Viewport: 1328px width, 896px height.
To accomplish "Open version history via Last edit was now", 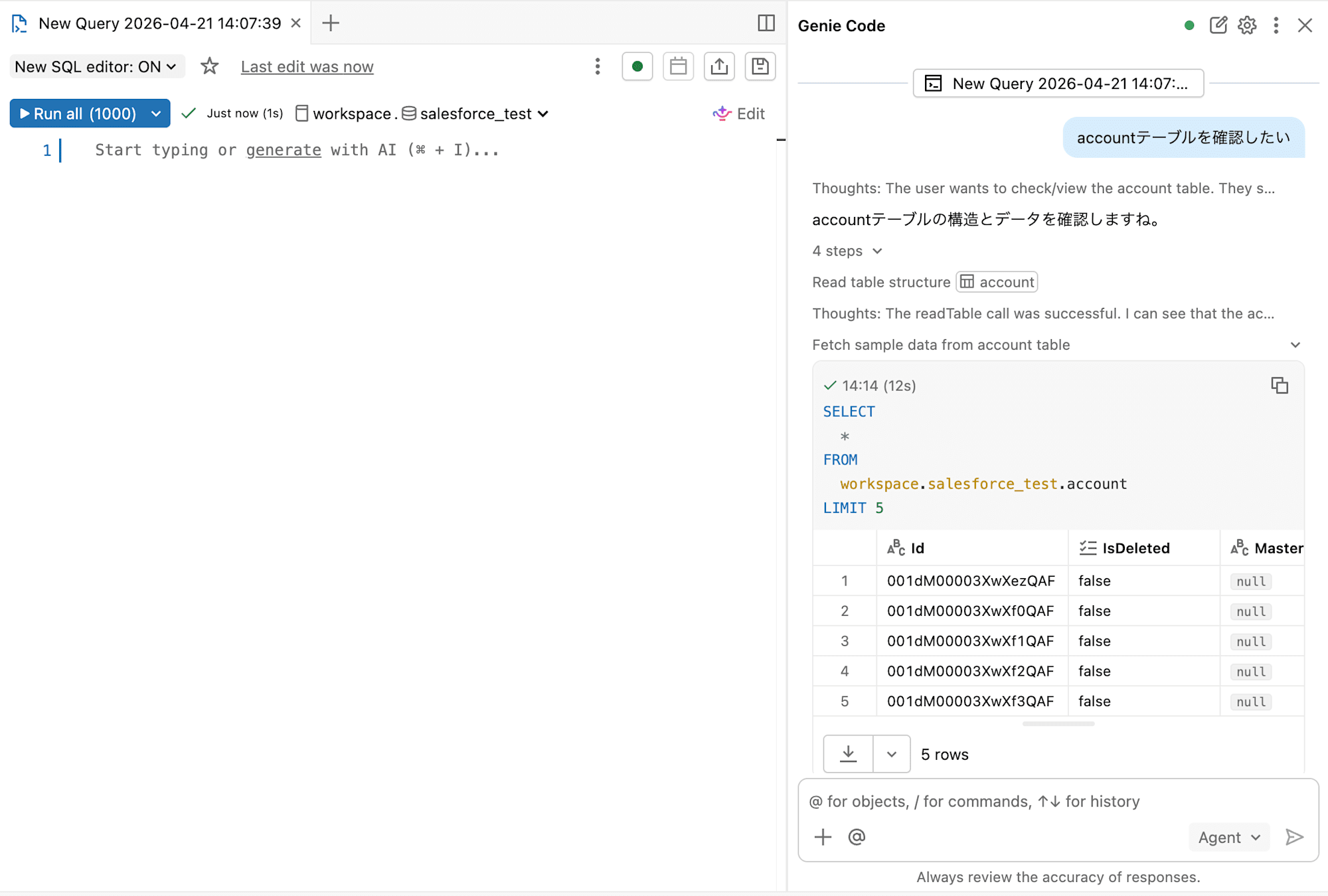I will click(x=307, y=66).
